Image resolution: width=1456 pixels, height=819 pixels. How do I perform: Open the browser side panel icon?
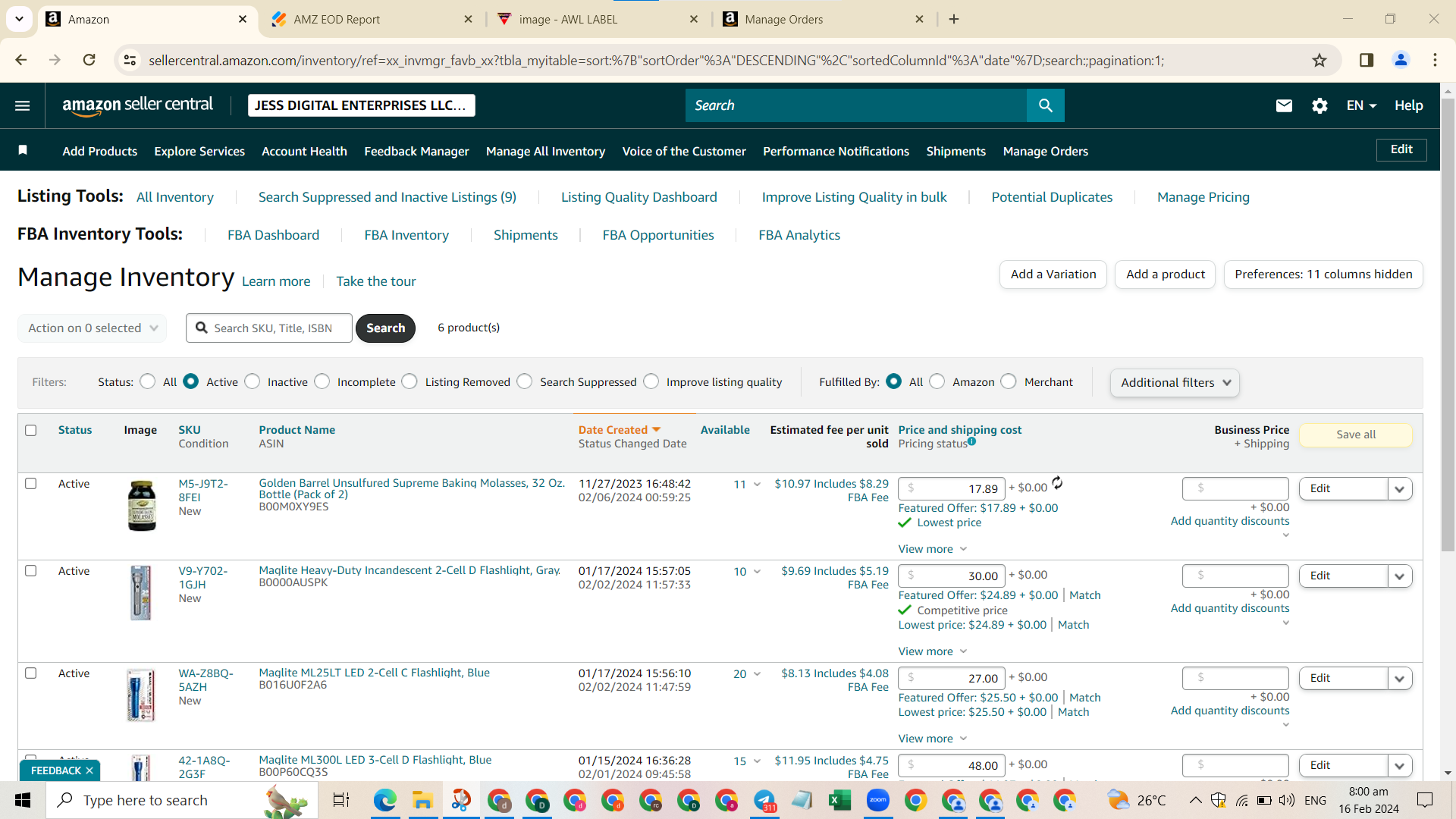point(1367,60)
